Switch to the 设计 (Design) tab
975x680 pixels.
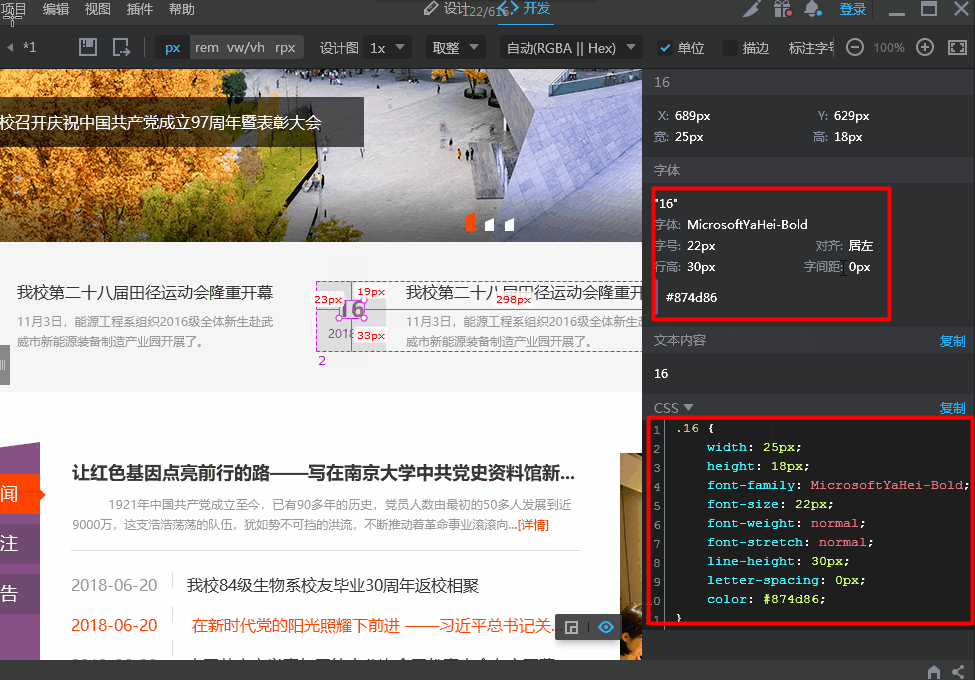pos(447,9)
